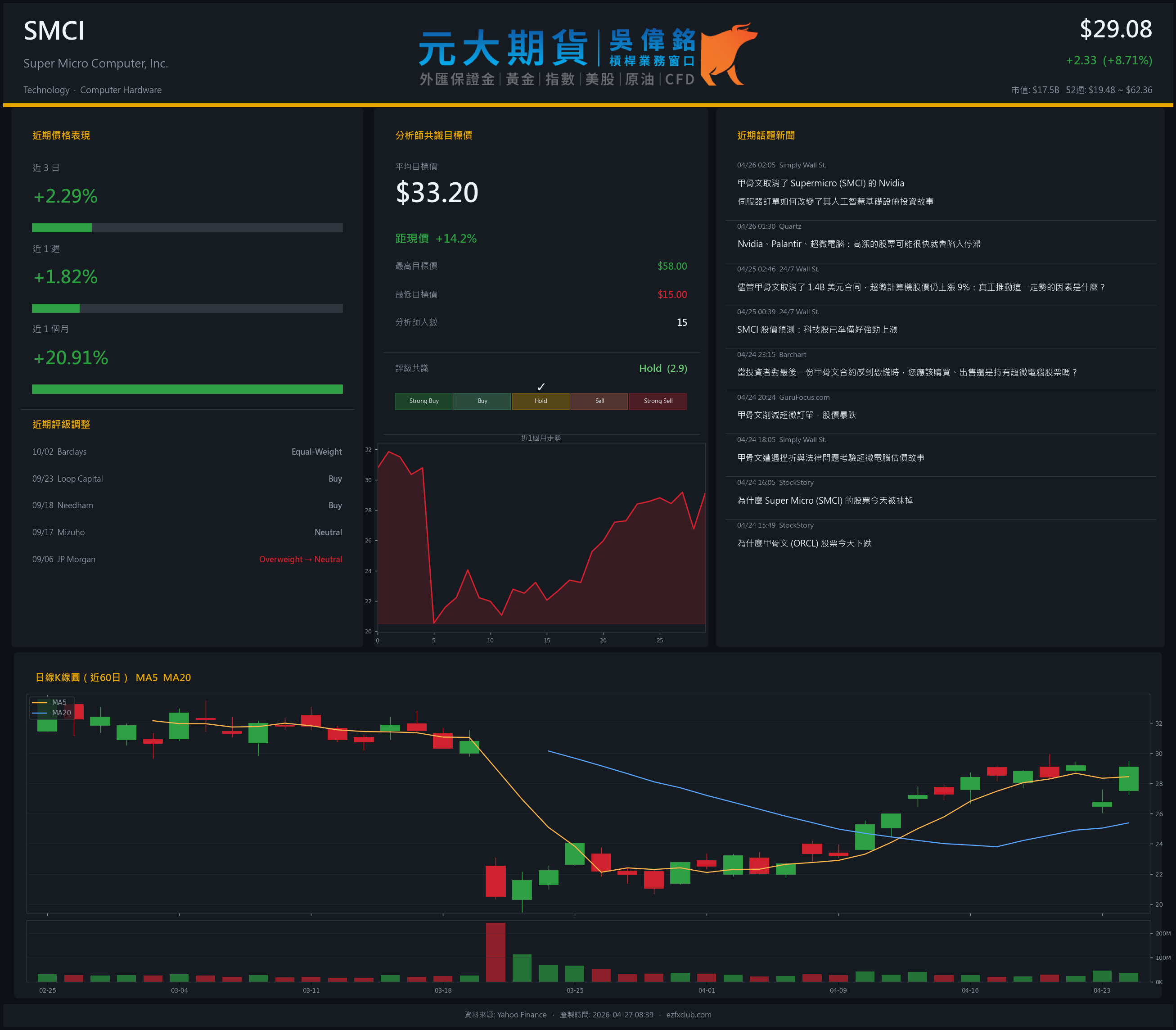This screenshot has height=1030, width=1176.
Task: Click the 09/06 JP Morgan rating row
Action: pyautogui.click(x=187, y=559)
